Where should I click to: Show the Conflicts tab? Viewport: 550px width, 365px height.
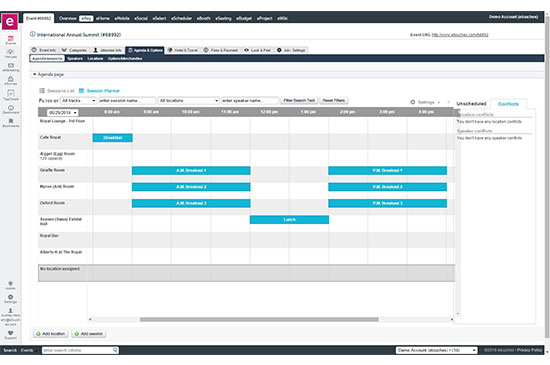[x=508, y=104]
